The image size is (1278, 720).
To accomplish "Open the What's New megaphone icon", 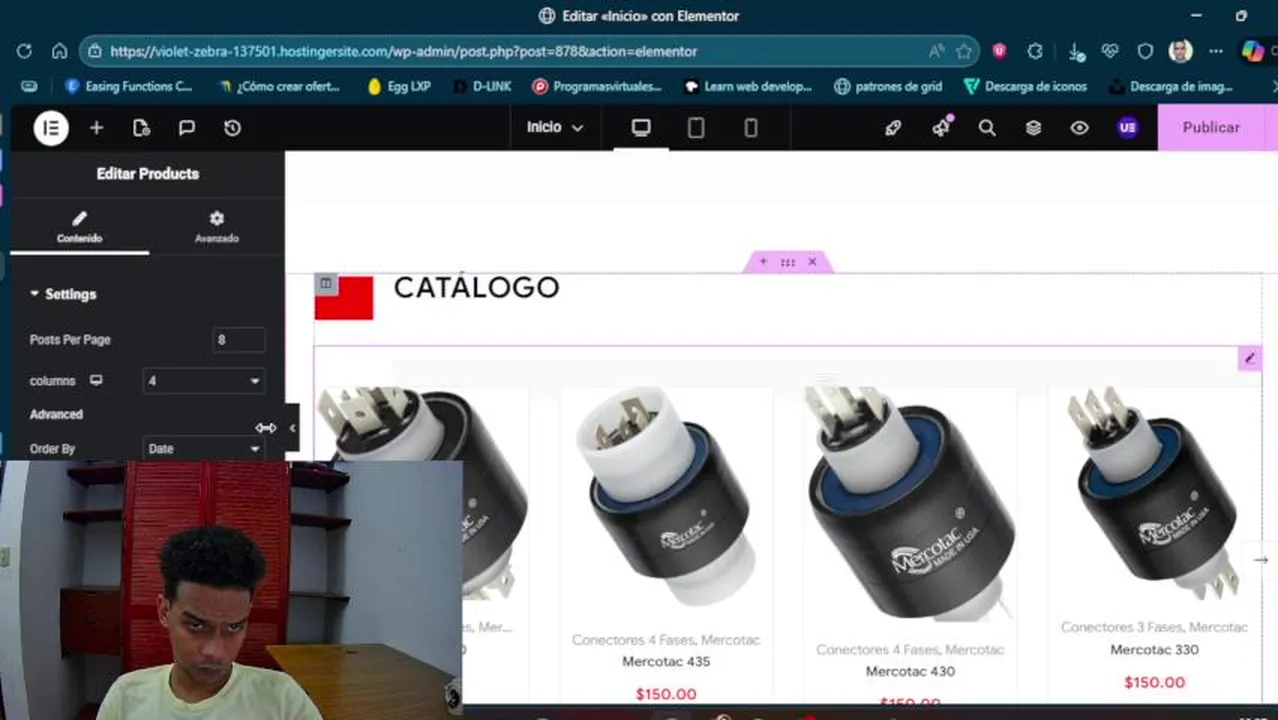I will 941,128.
